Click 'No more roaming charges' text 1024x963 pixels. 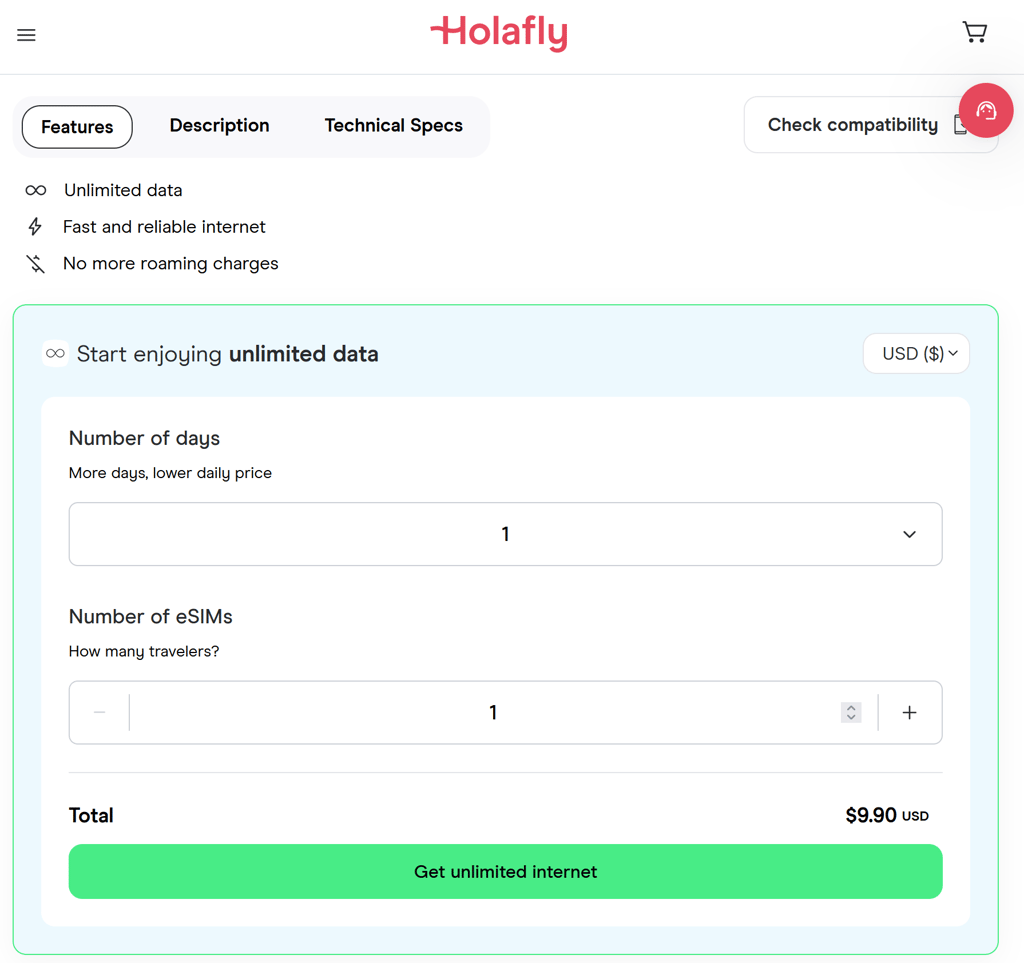(x=171, y=264)
